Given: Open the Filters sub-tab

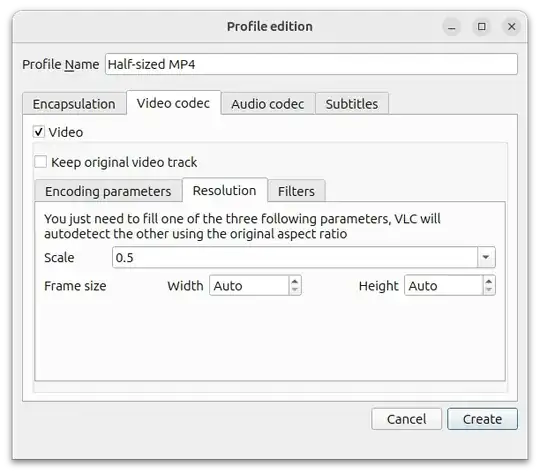Looking at the screenshot, I should click(296, 191).
